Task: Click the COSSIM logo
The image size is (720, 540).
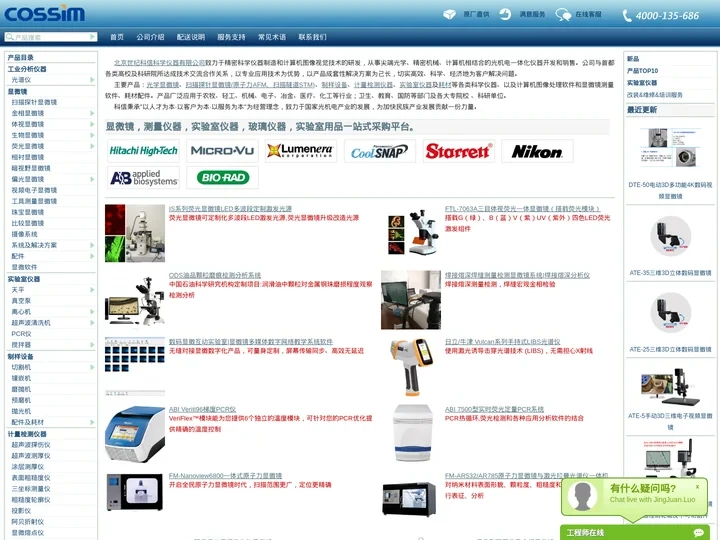Action: (45, 14)
